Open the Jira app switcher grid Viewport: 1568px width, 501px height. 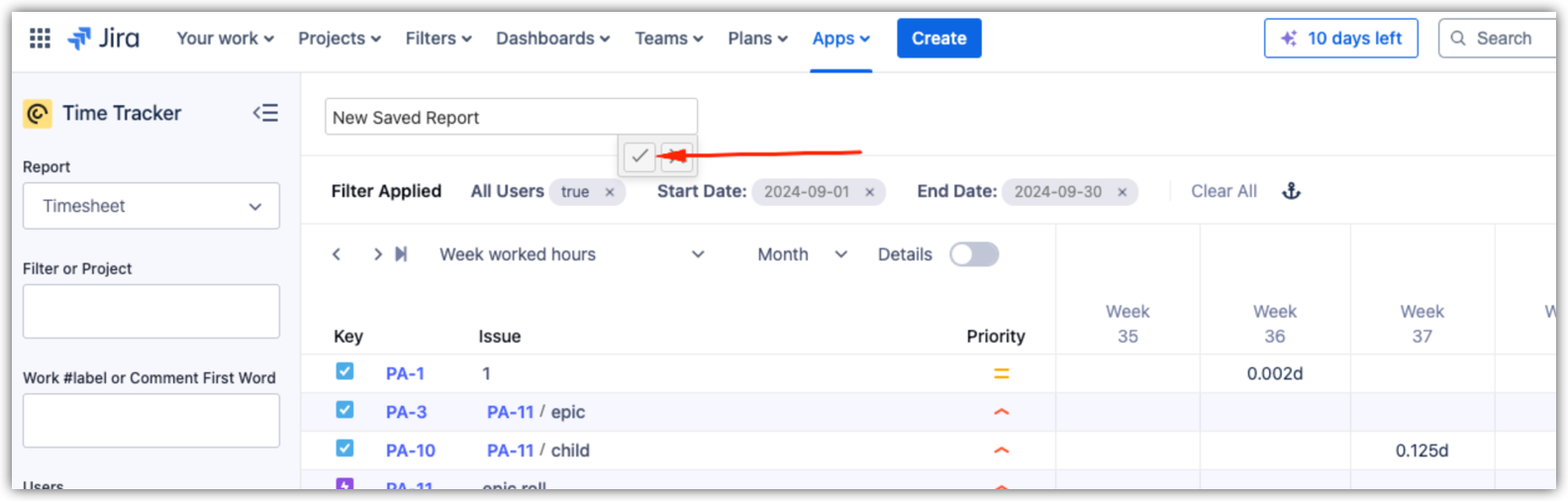[x=40, y=39]
